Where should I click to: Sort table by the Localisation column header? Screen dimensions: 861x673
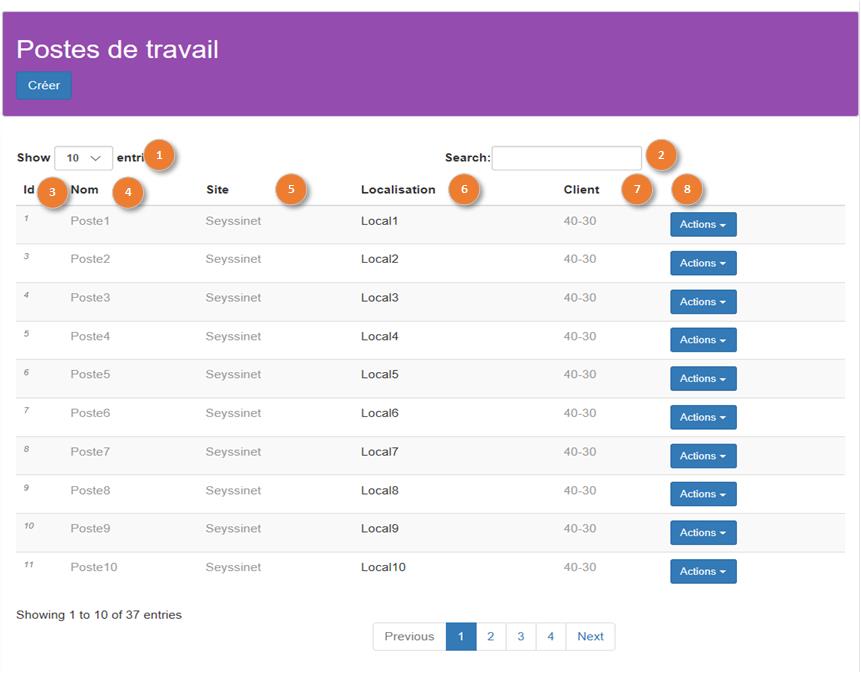click(398, 189)
